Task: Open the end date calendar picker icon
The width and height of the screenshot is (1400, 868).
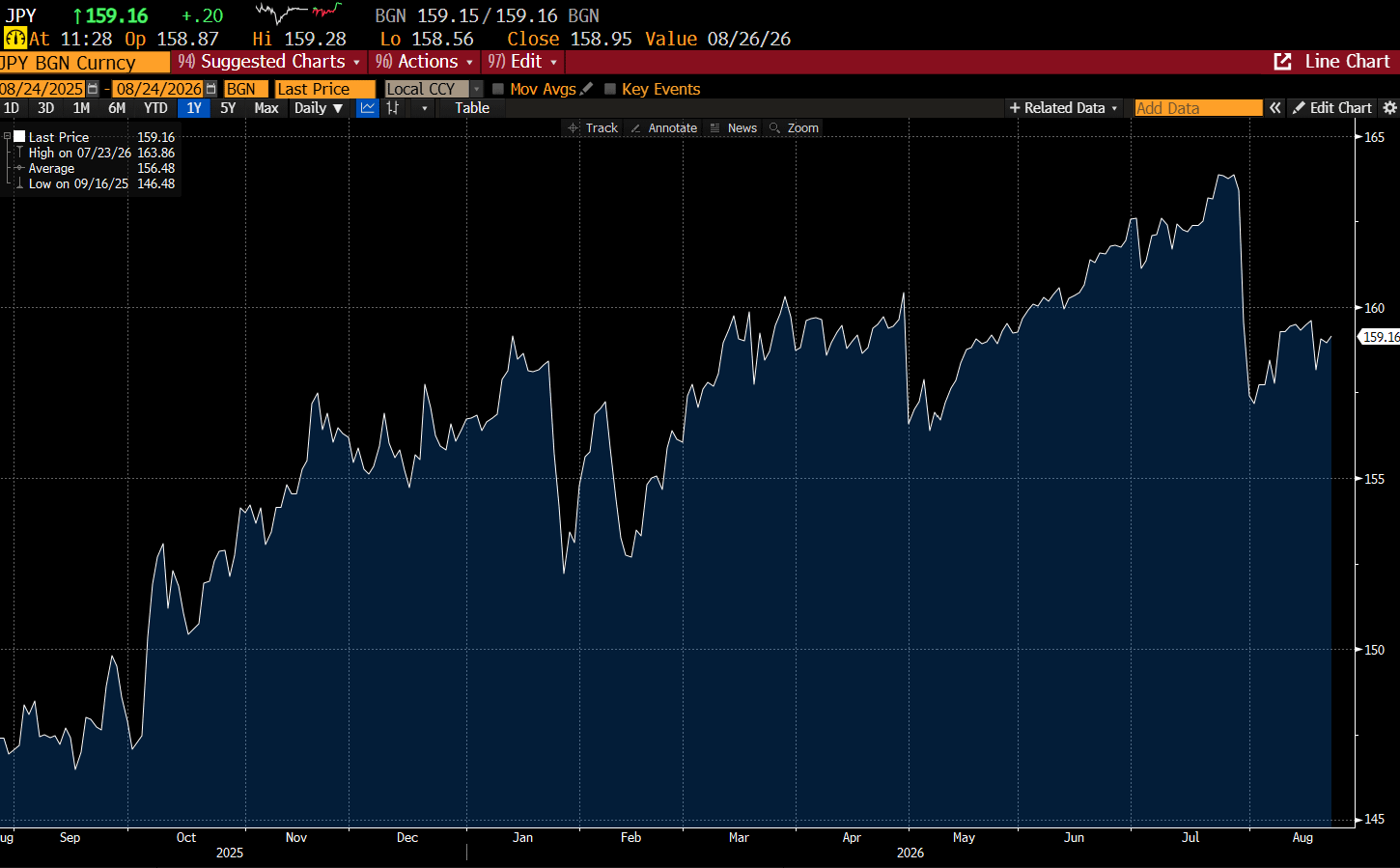Action: [x=210, y=89]
